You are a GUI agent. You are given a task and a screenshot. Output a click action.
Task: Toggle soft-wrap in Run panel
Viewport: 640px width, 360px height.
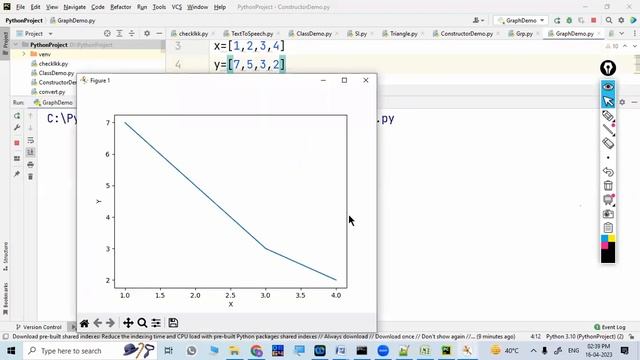click(30, 140)
